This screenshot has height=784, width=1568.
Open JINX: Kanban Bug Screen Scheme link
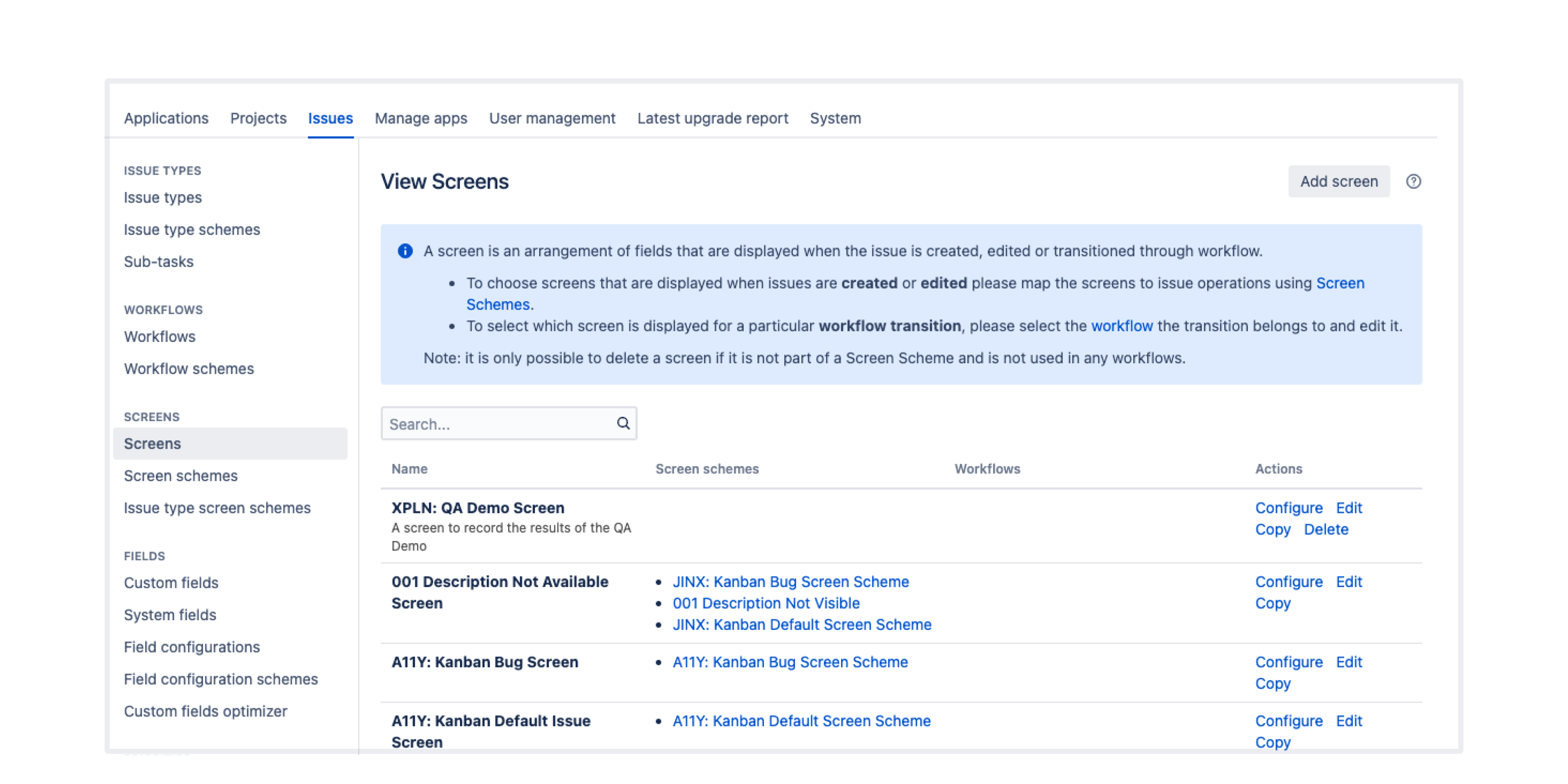coord(790,582)
